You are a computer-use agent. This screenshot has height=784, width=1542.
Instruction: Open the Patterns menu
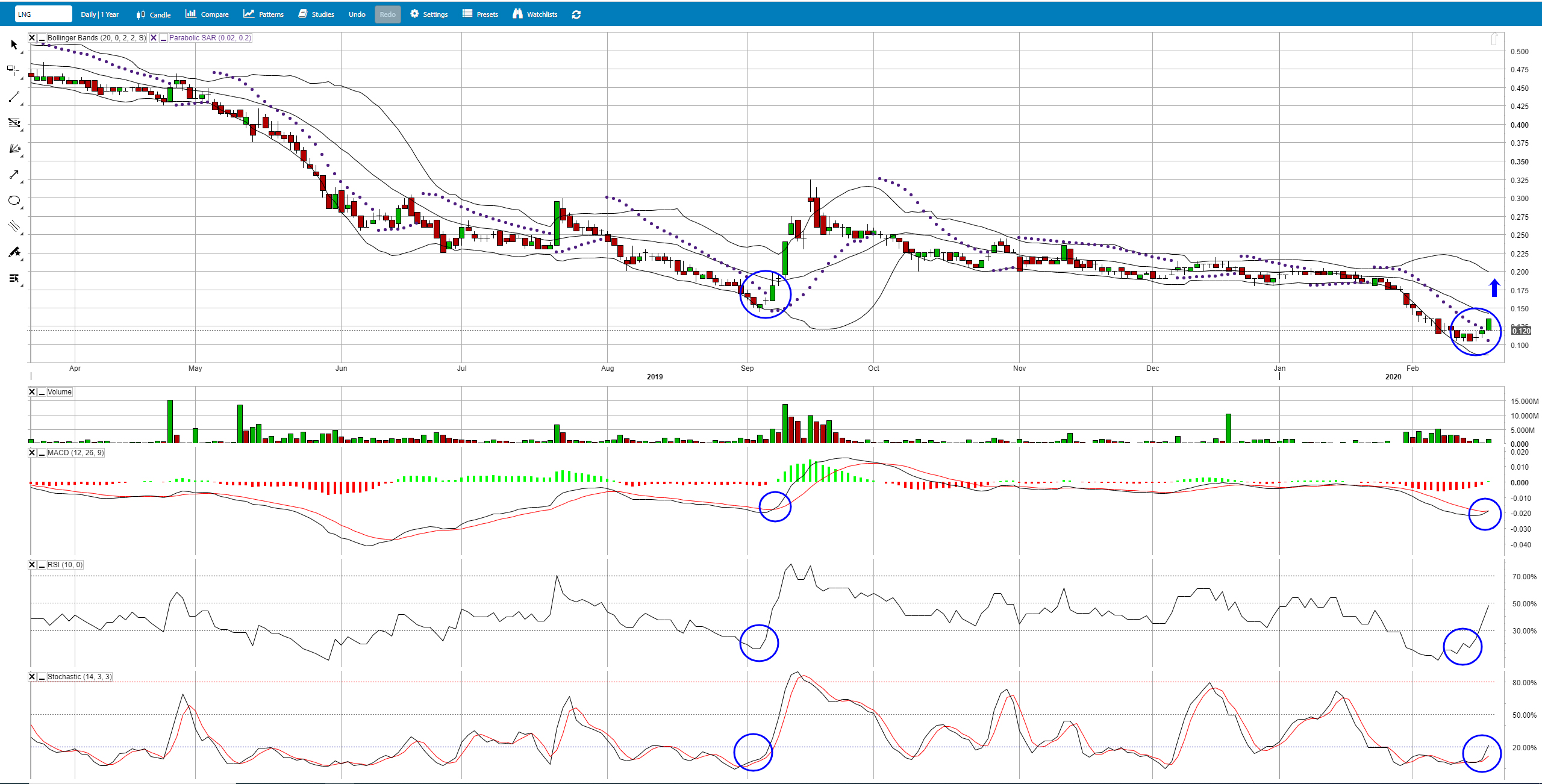[263, 14]
